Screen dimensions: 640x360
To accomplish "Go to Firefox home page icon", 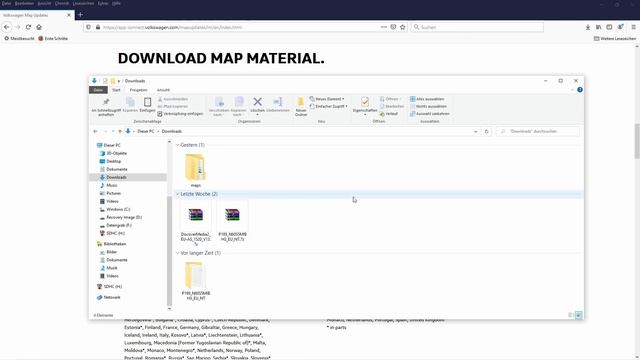I will pos(39,27).
